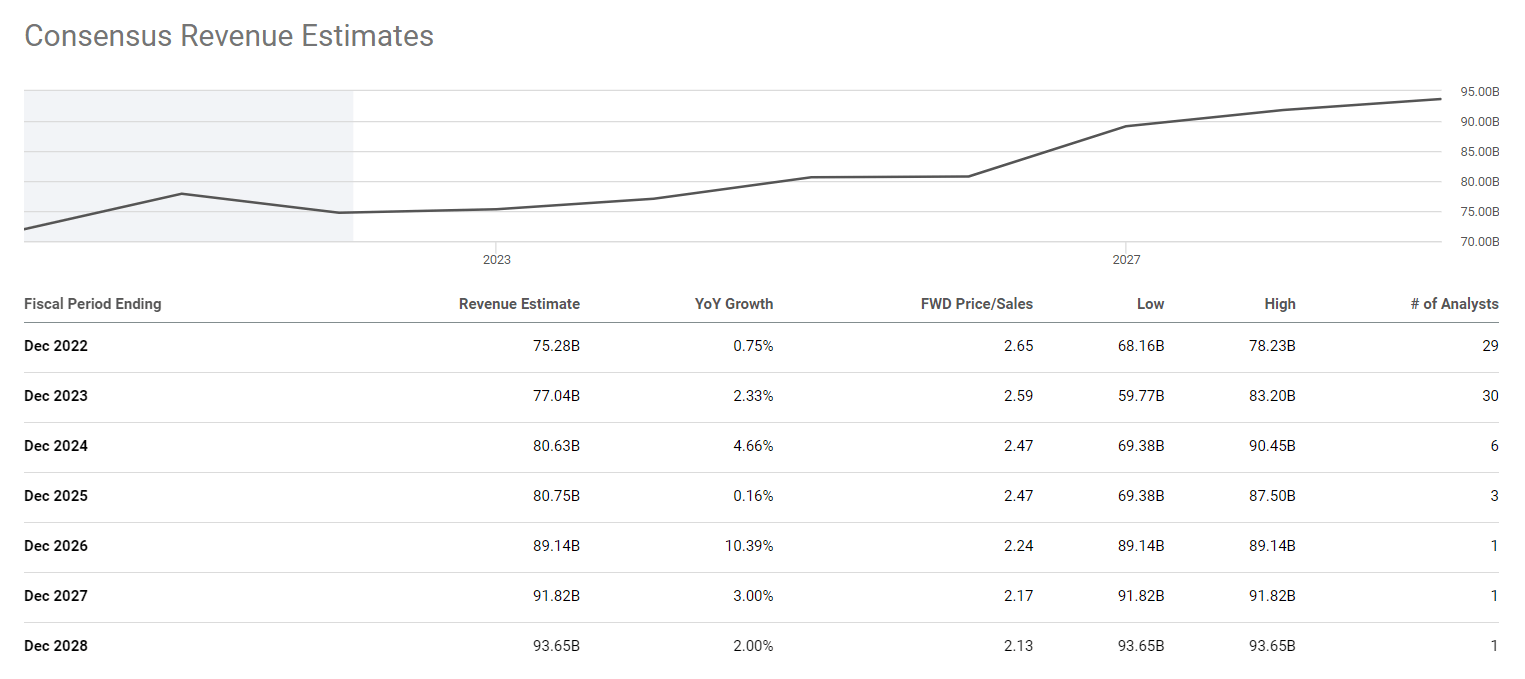Click the Dec 2027 row label
This screenshot has height=679, width=1525.
click(x=56, y=596)
